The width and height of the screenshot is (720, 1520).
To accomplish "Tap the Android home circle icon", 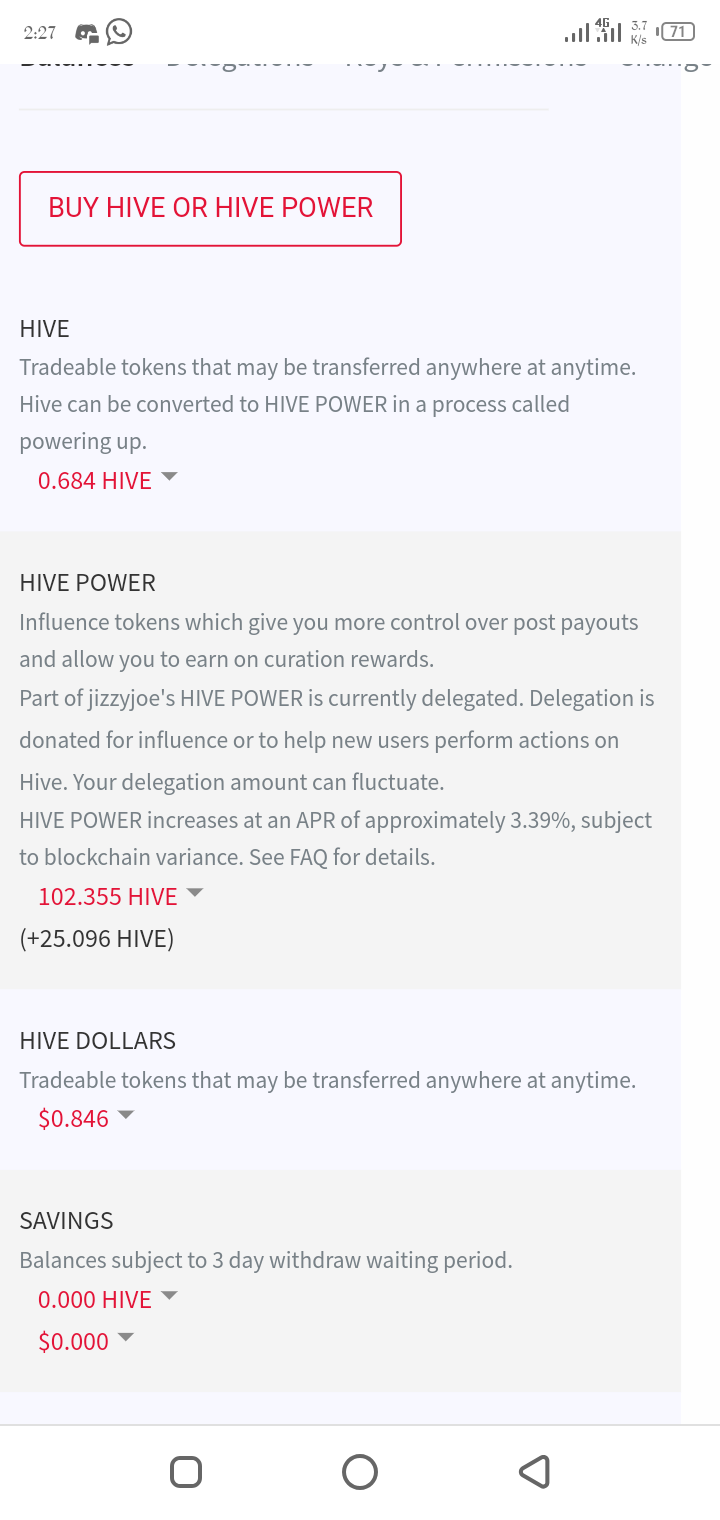I will (x=360, y=1471).
